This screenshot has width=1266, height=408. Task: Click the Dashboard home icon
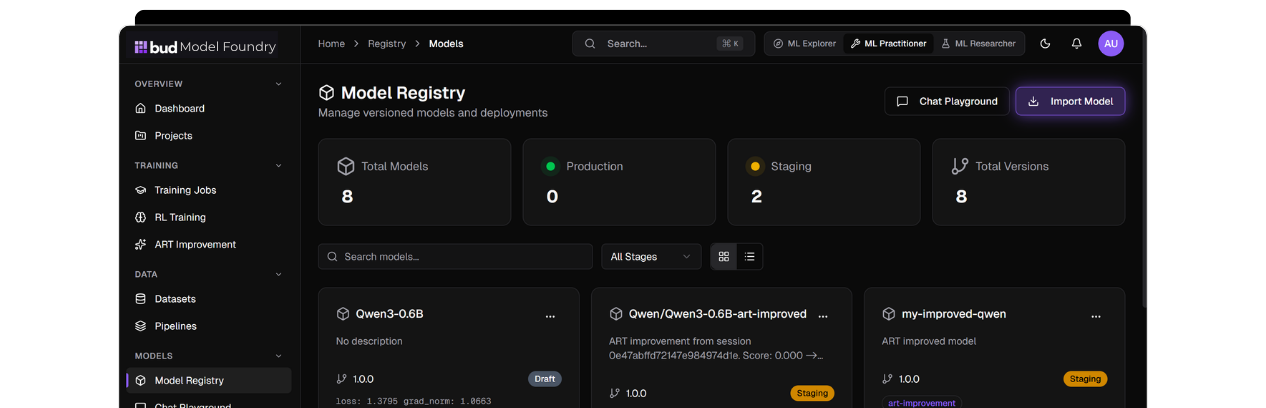coord(141,108)
